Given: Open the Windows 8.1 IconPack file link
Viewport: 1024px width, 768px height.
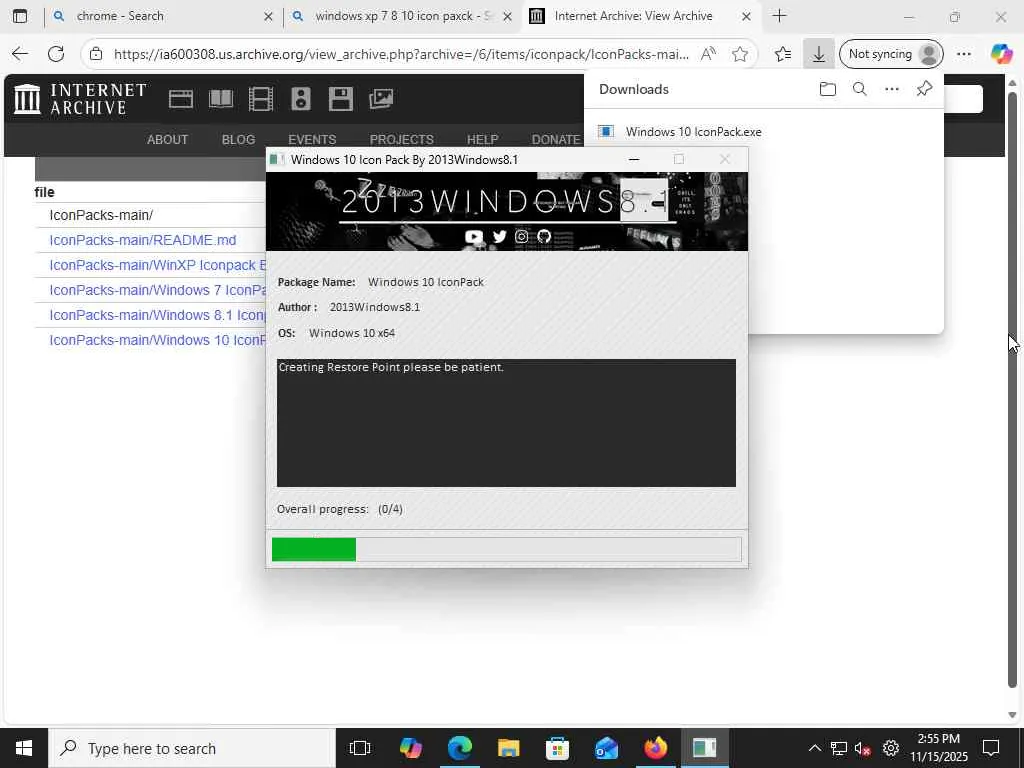Looking at the screenshot, I should click(x=157, y=315).
